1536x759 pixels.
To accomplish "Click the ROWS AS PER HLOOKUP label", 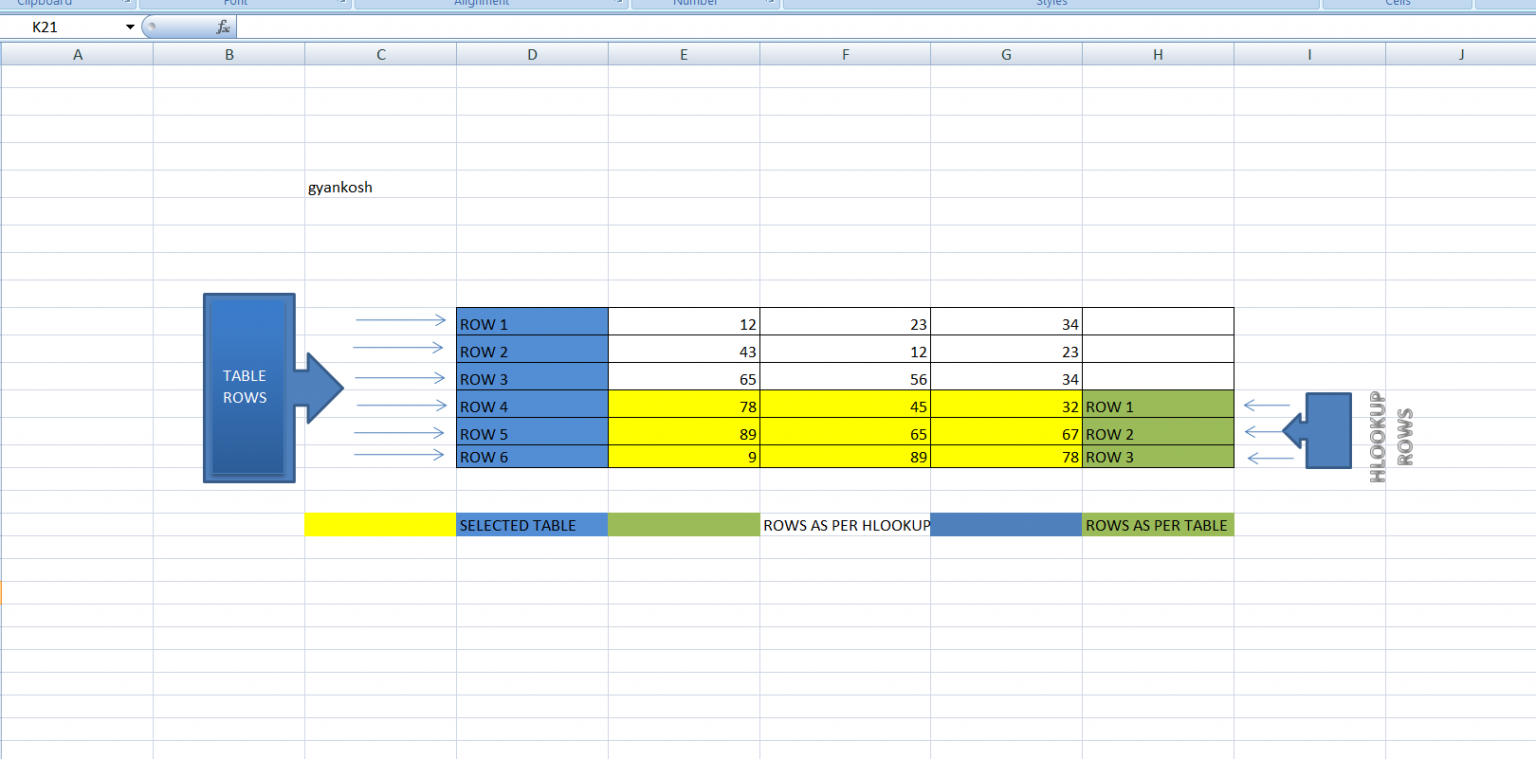I will click(845, 525).
